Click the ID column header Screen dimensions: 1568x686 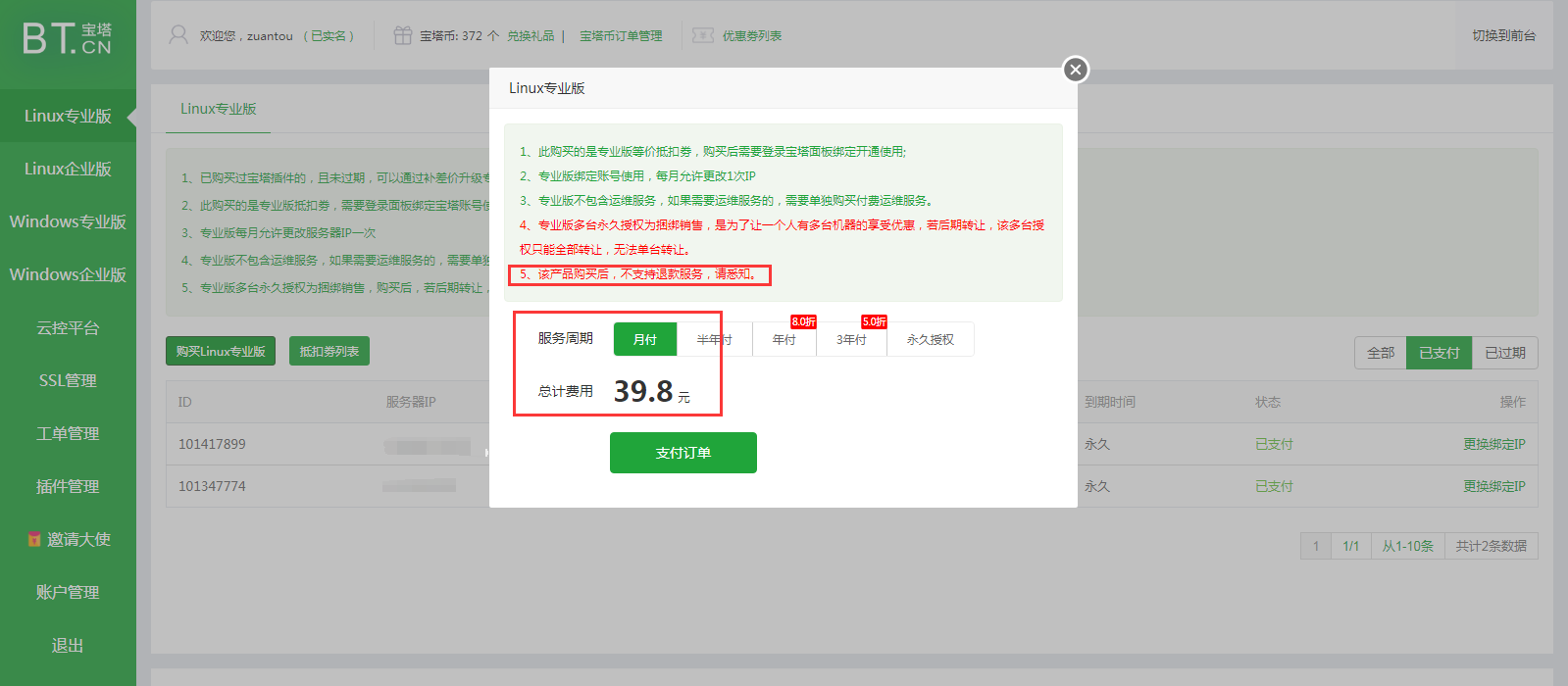(184, 402)
